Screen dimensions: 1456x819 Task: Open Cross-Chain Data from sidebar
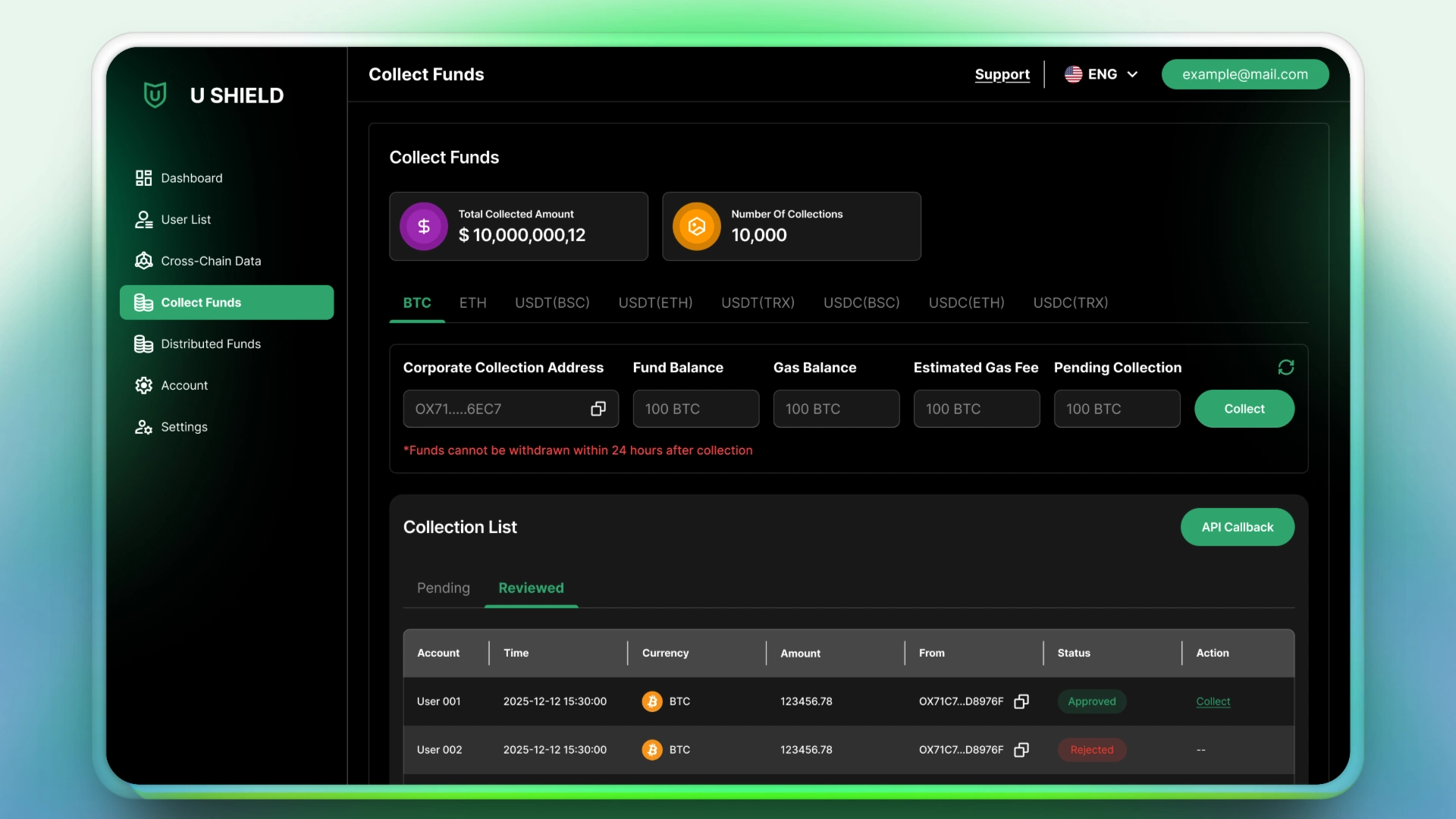pos(210,261)
